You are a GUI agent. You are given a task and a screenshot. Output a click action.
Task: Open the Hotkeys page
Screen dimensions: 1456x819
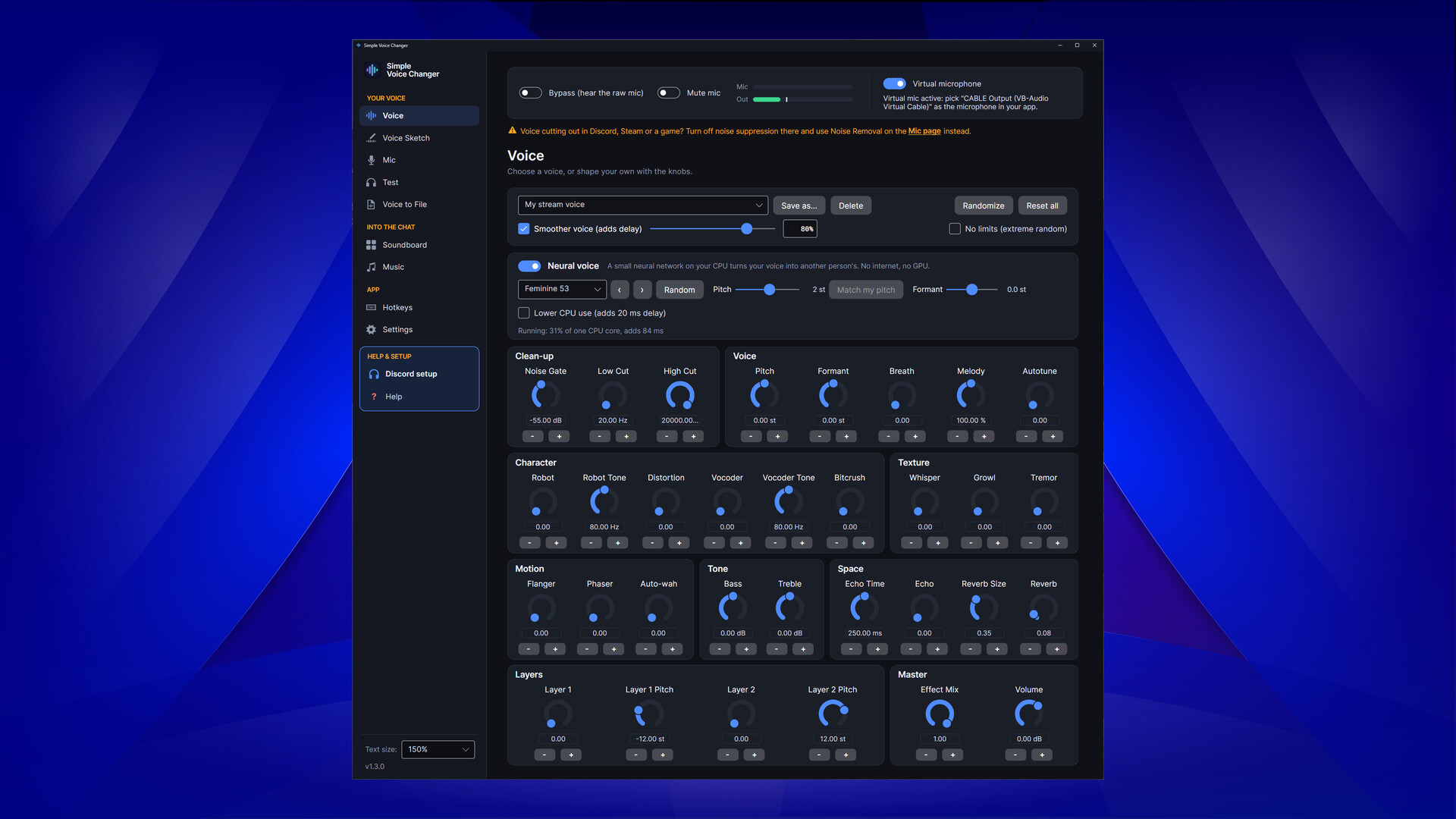coord(419,307)
